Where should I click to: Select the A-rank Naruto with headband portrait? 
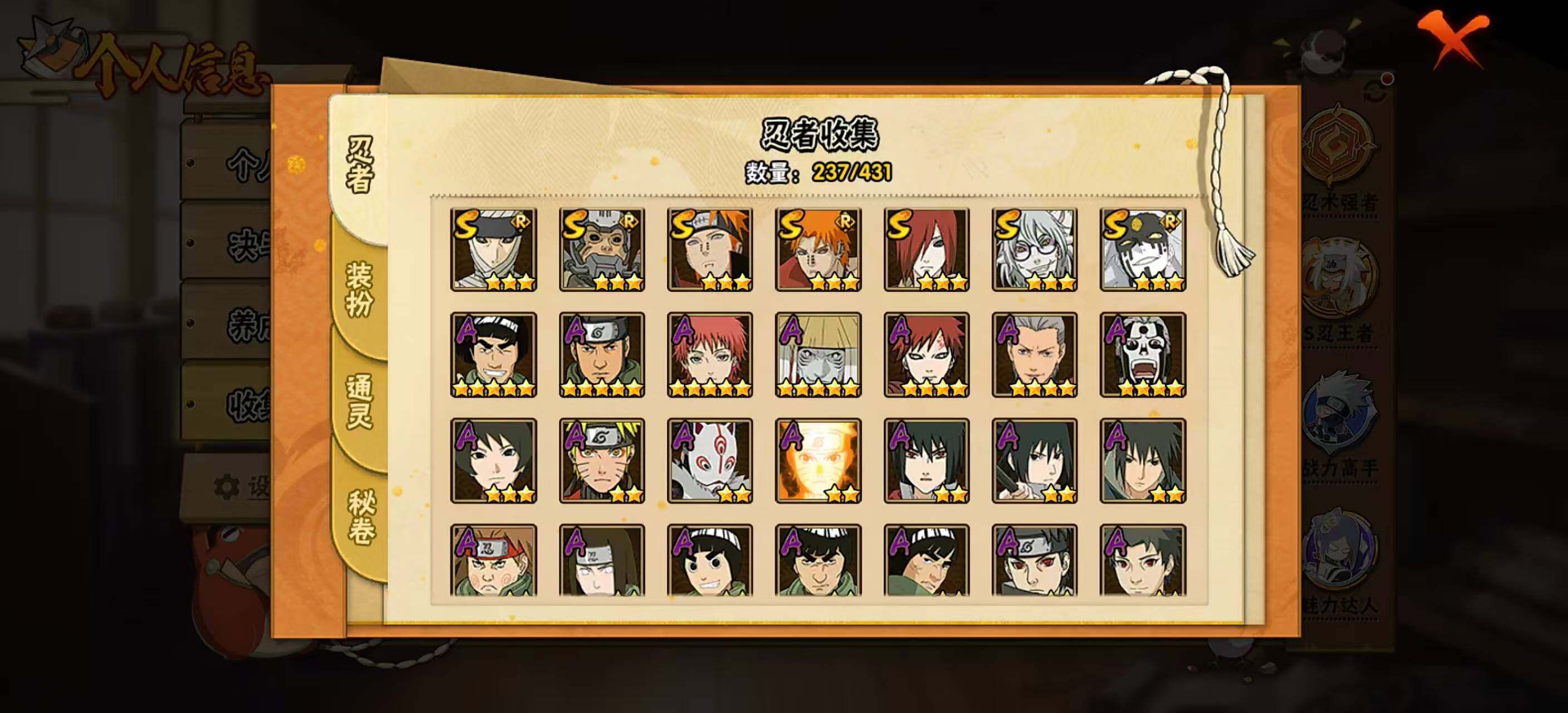tap(602, 461)
